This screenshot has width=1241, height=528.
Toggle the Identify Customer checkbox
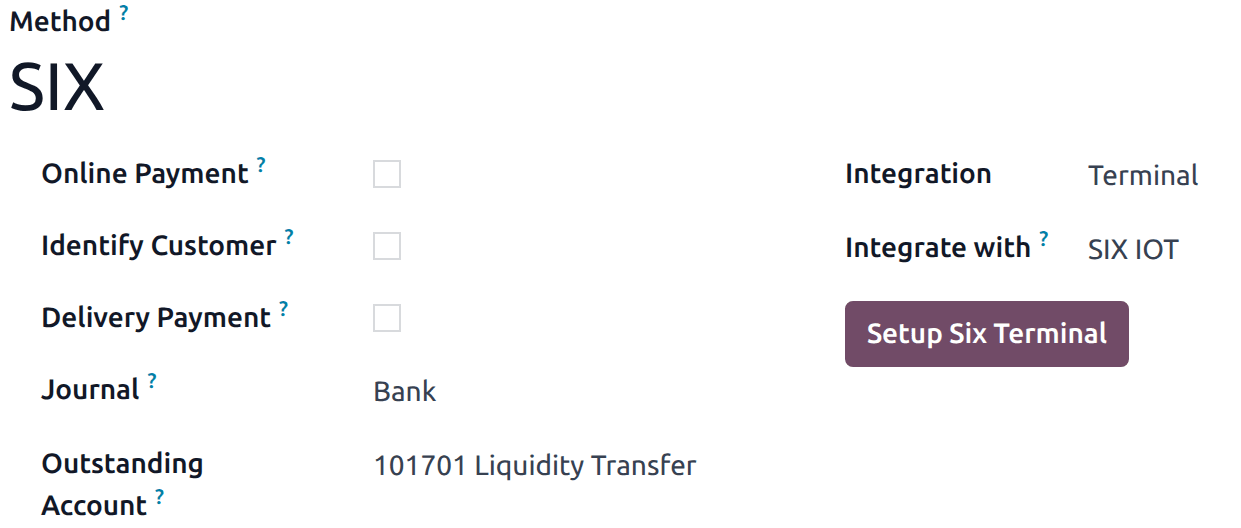pyautogui.click(x=387, y=247)
